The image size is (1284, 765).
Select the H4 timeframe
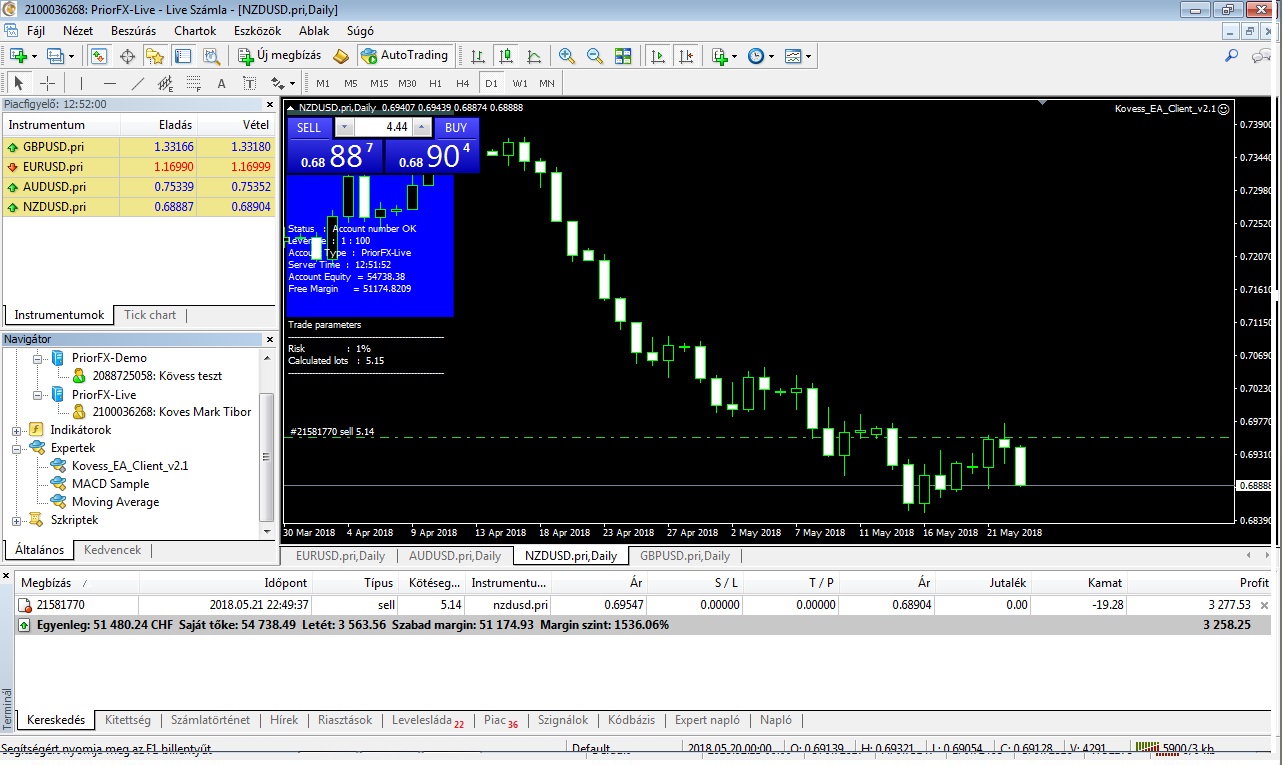click(x=462, y=83)
